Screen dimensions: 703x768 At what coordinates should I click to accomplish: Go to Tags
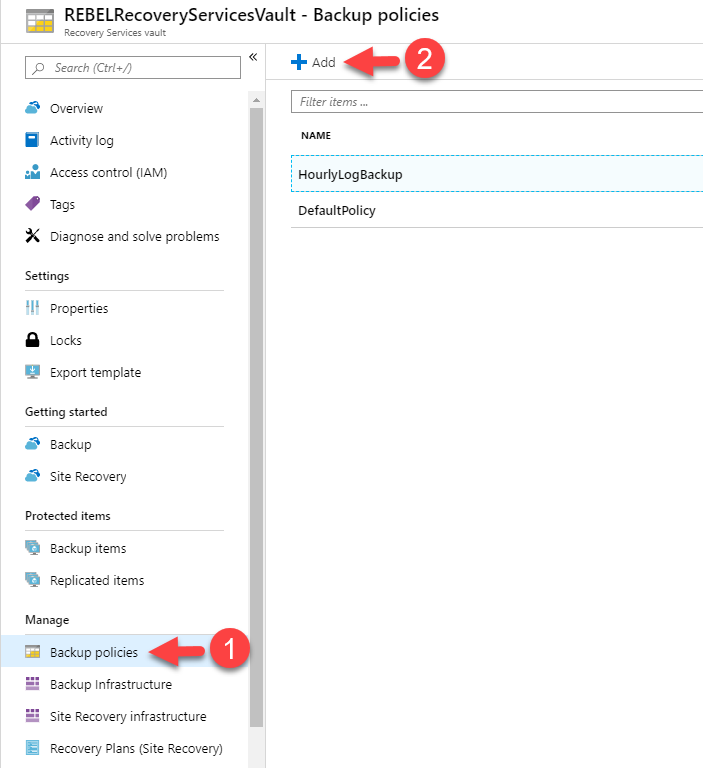[x=62, y=205]
